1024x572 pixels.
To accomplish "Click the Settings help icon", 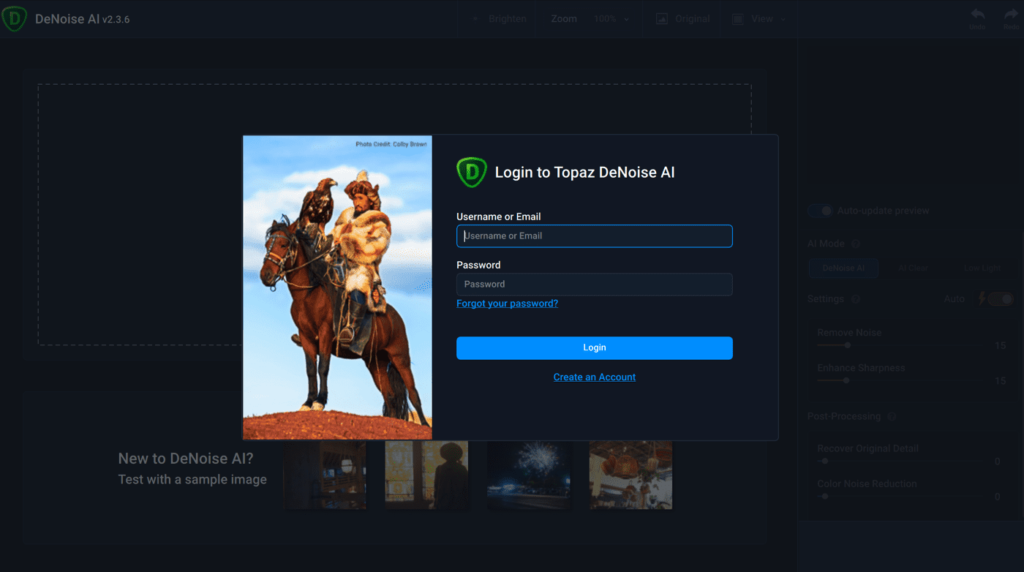I will 856,299.
